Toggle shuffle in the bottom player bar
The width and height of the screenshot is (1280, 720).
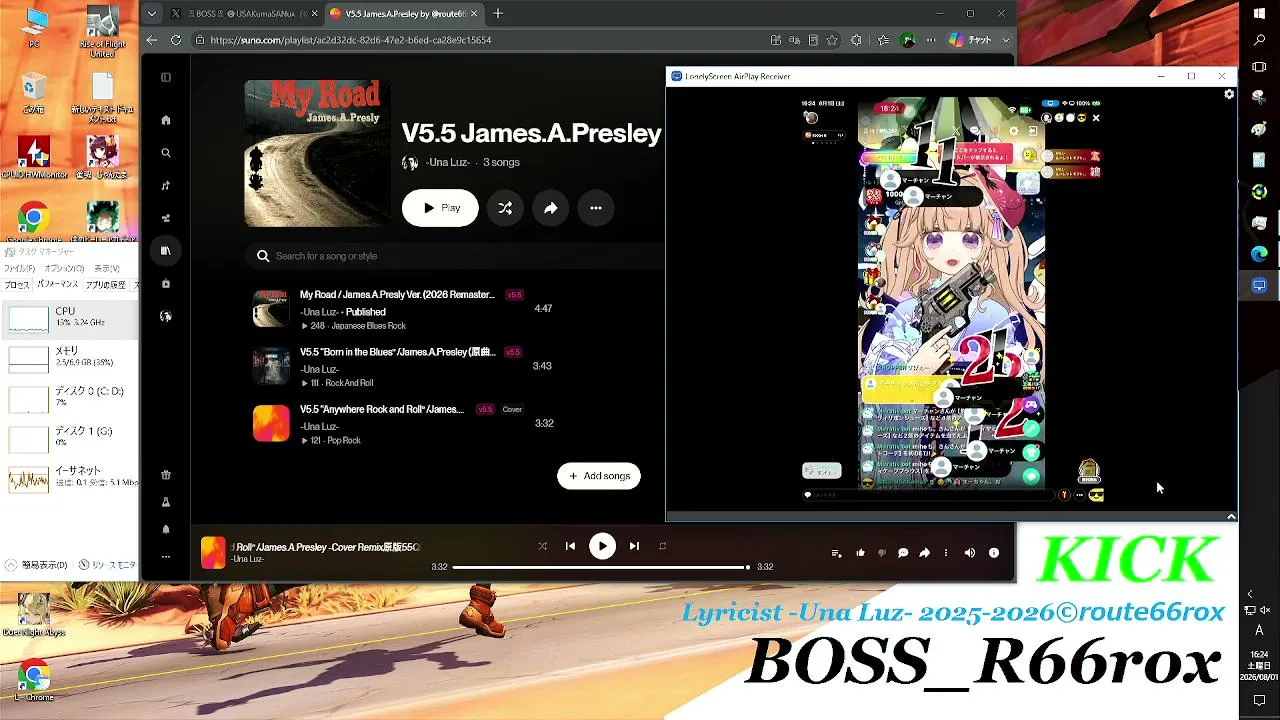coord(542,546)
